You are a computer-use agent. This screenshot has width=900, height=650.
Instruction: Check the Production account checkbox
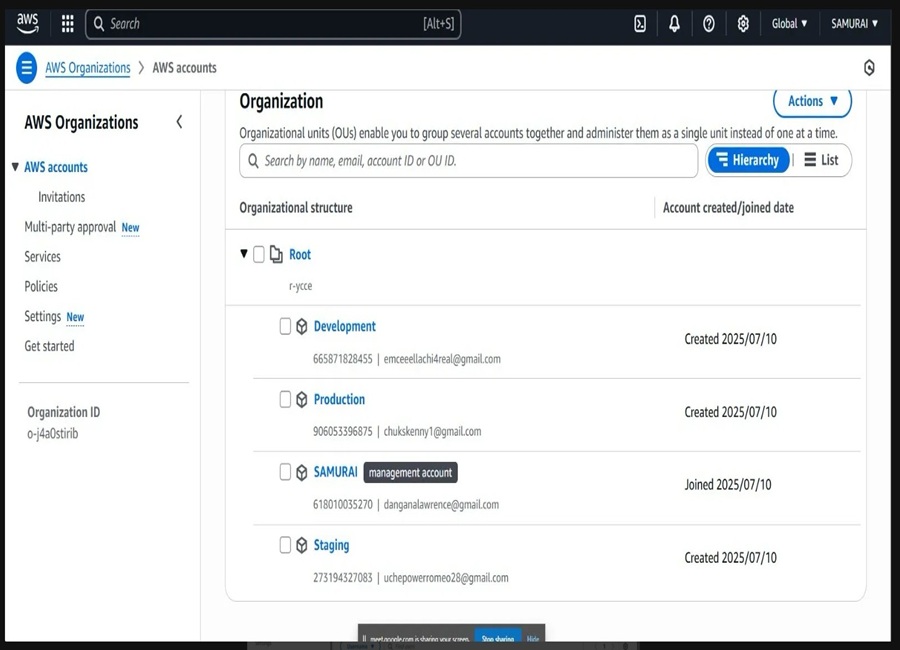(x=285, y=399)
